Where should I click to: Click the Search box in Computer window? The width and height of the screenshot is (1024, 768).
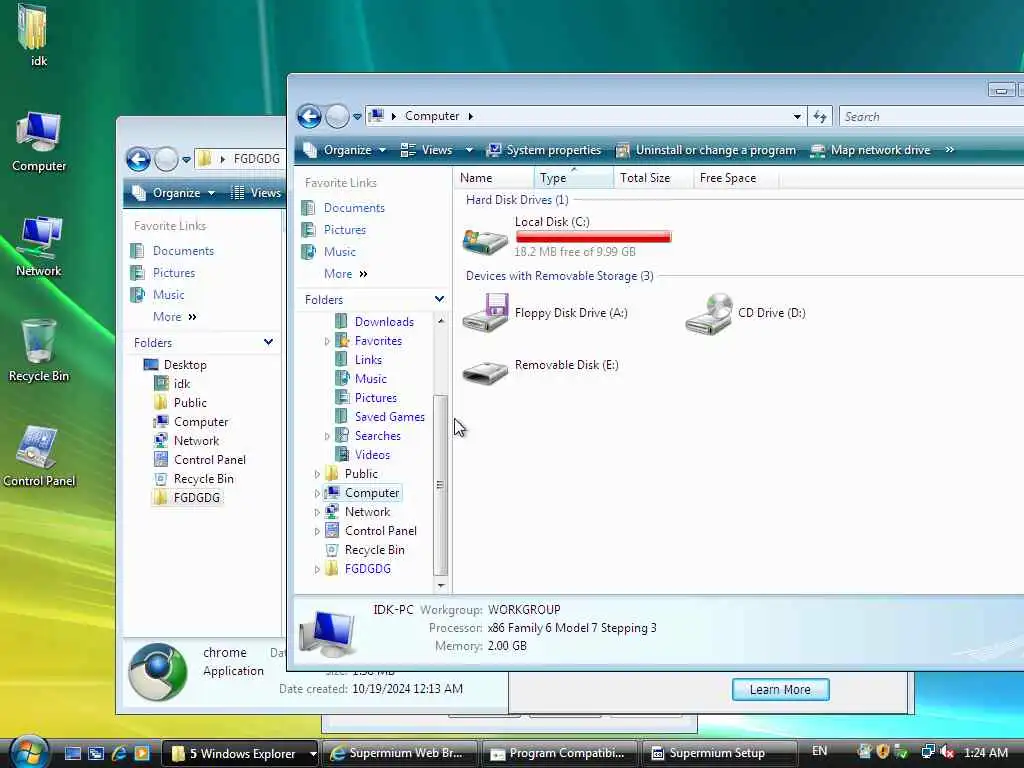pyautogui.click(x=931, y=116)
